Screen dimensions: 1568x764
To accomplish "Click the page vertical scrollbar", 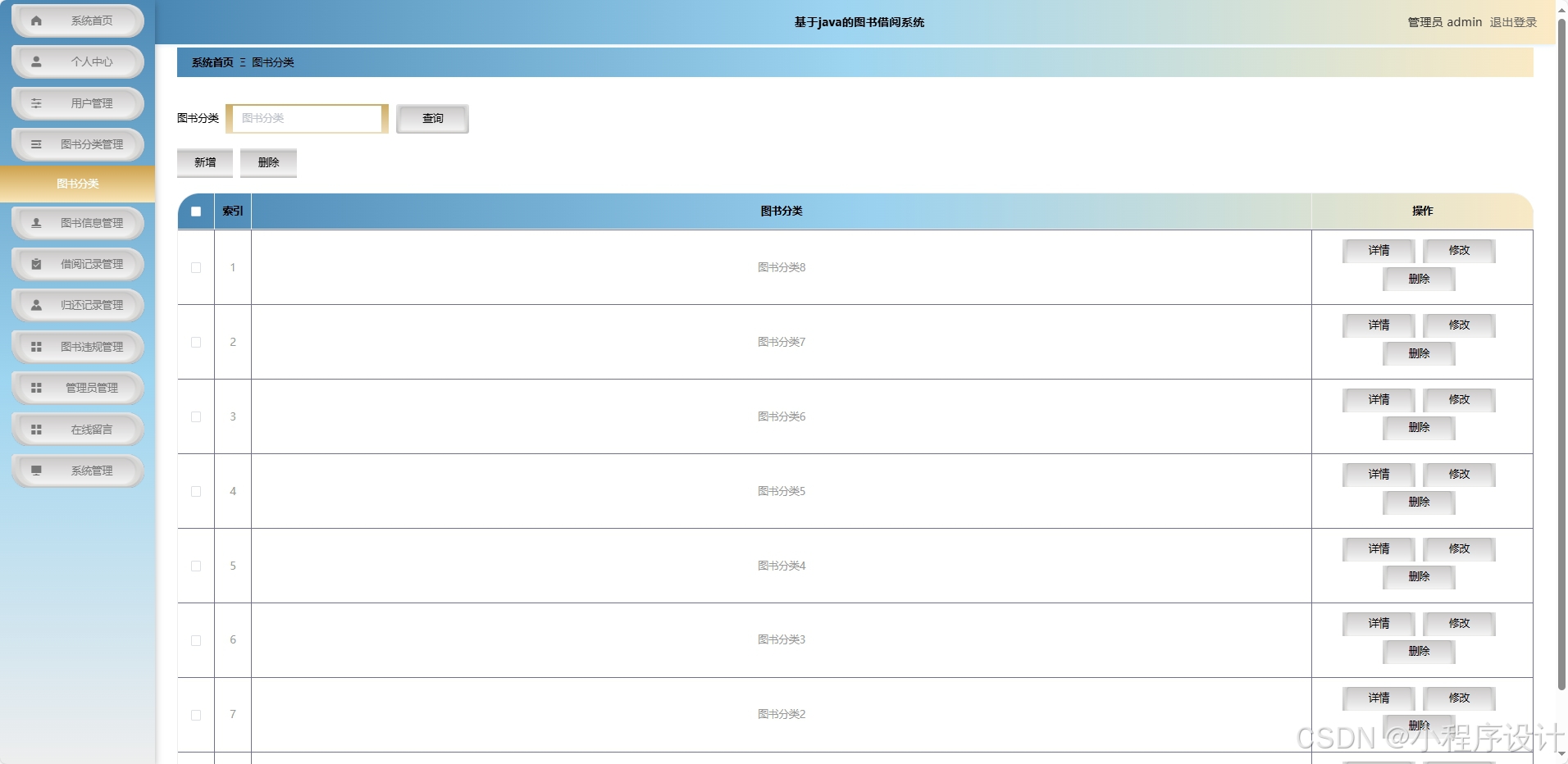I will [x=1561, y=352].
